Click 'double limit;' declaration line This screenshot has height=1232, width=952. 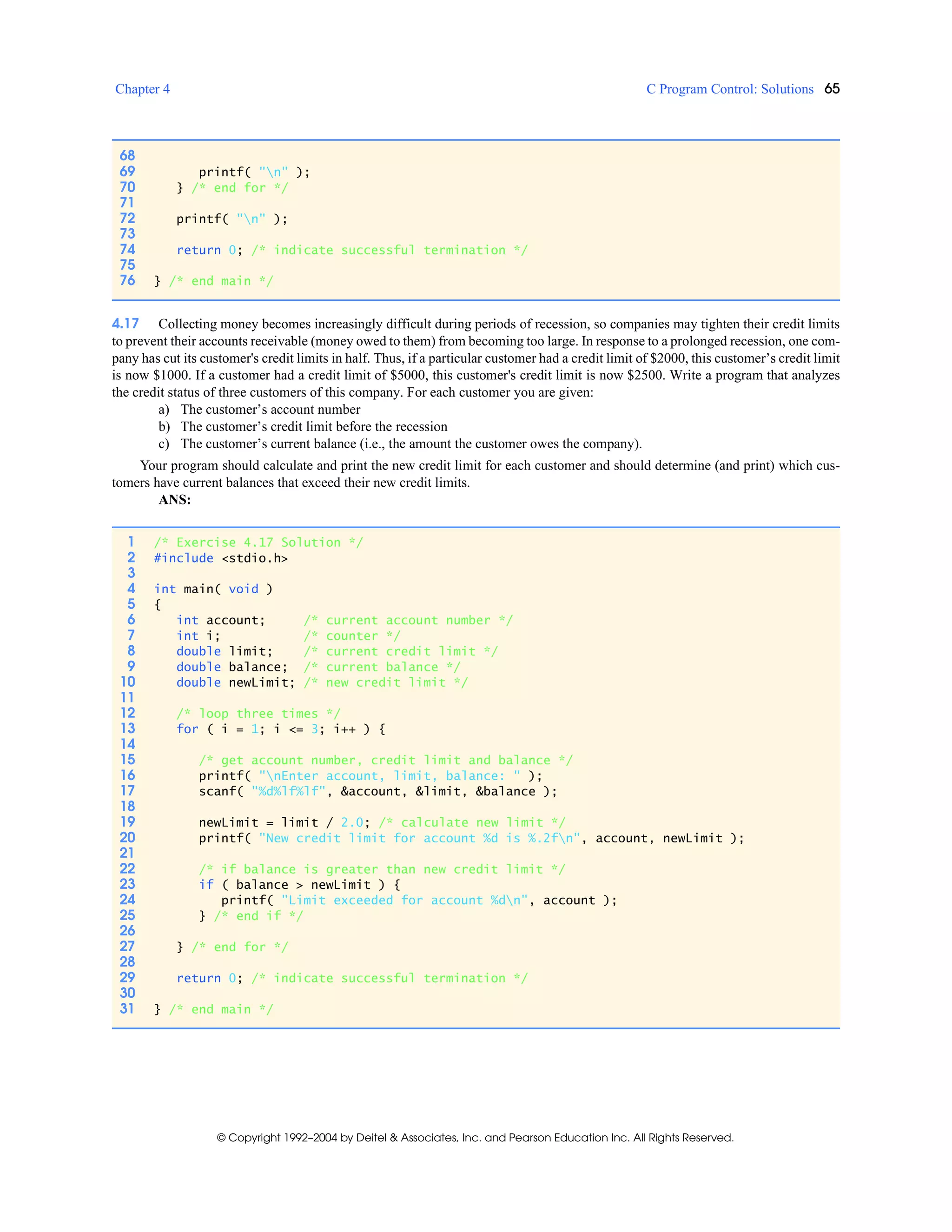[x=225, y=651]
